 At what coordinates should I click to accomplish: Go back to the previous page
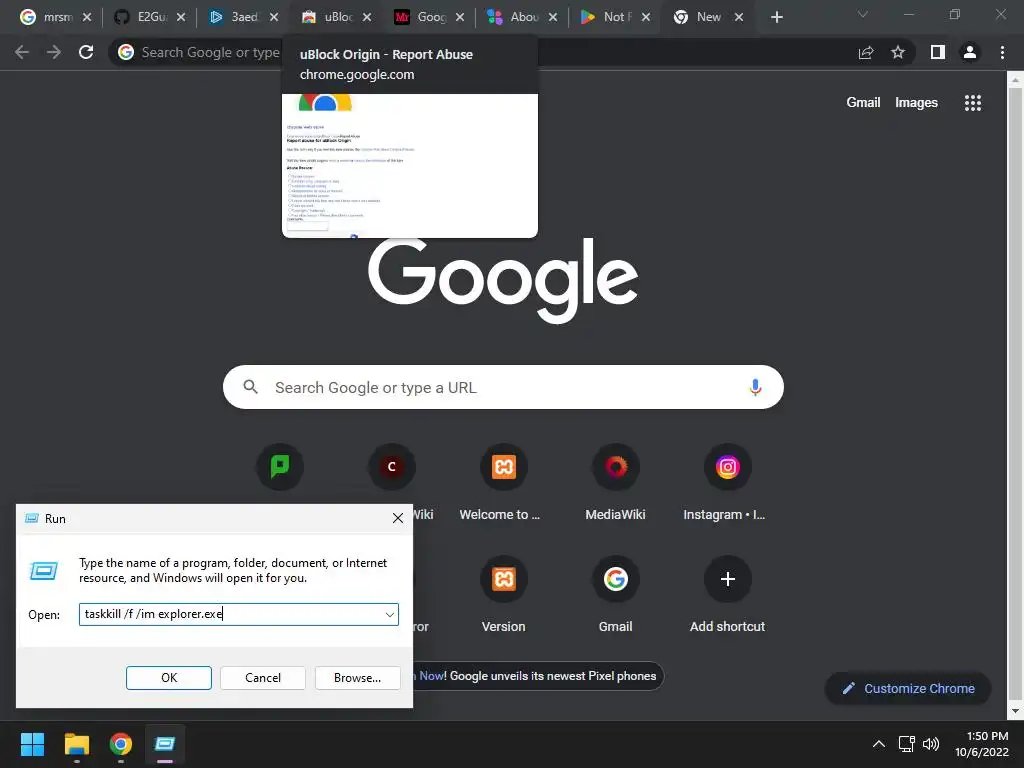point(22,52)
